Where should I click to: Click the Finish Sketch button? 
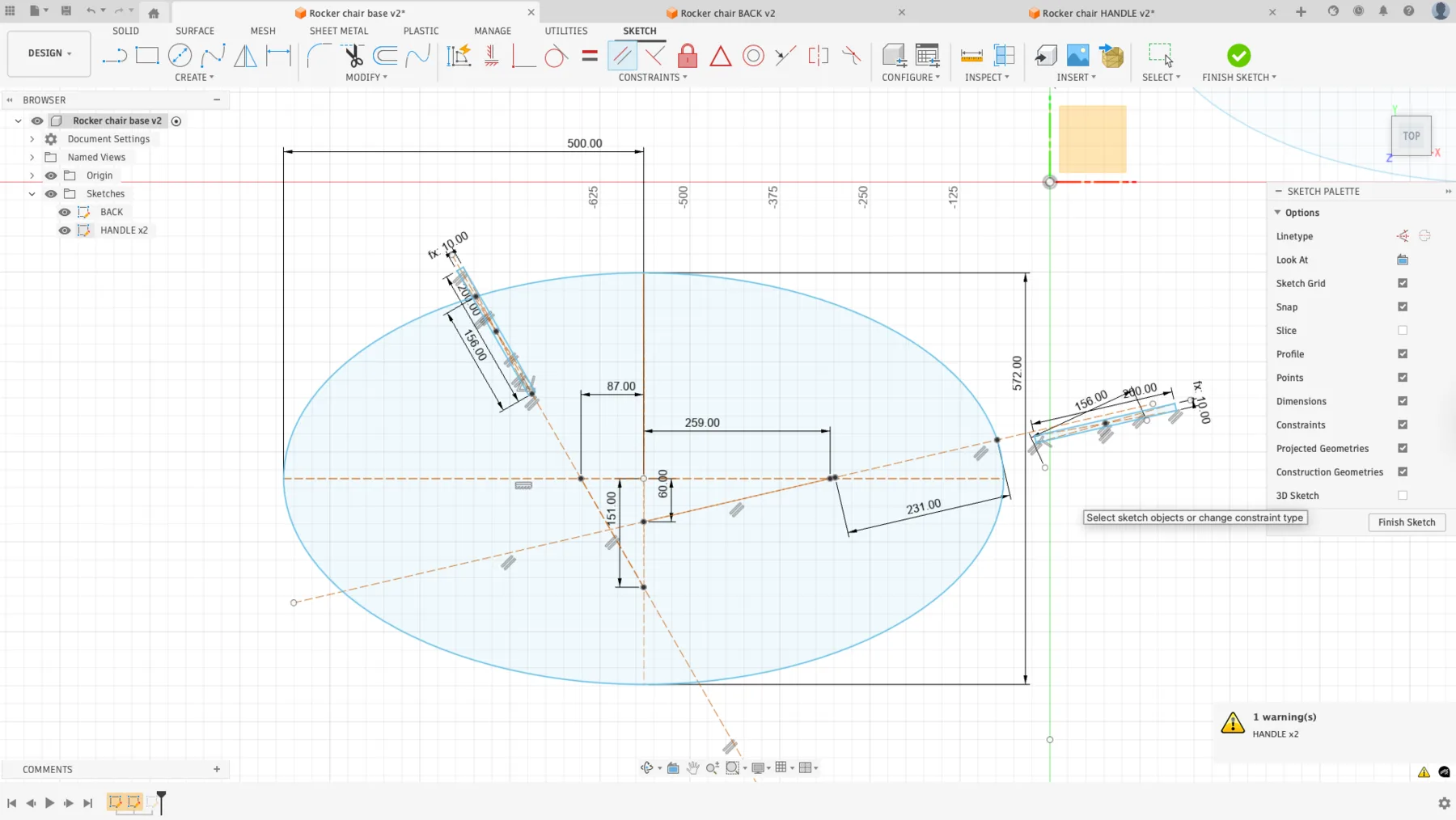click(1406, 522)
